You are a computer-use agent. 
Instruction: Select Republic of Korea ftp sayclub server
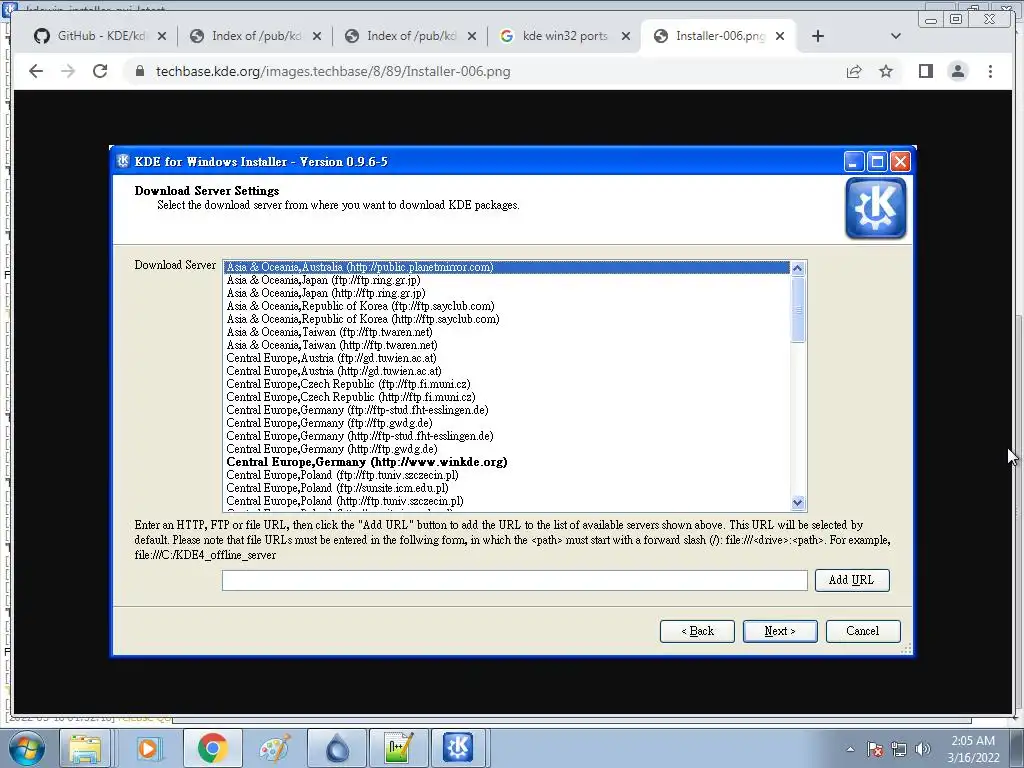[506, 306]
